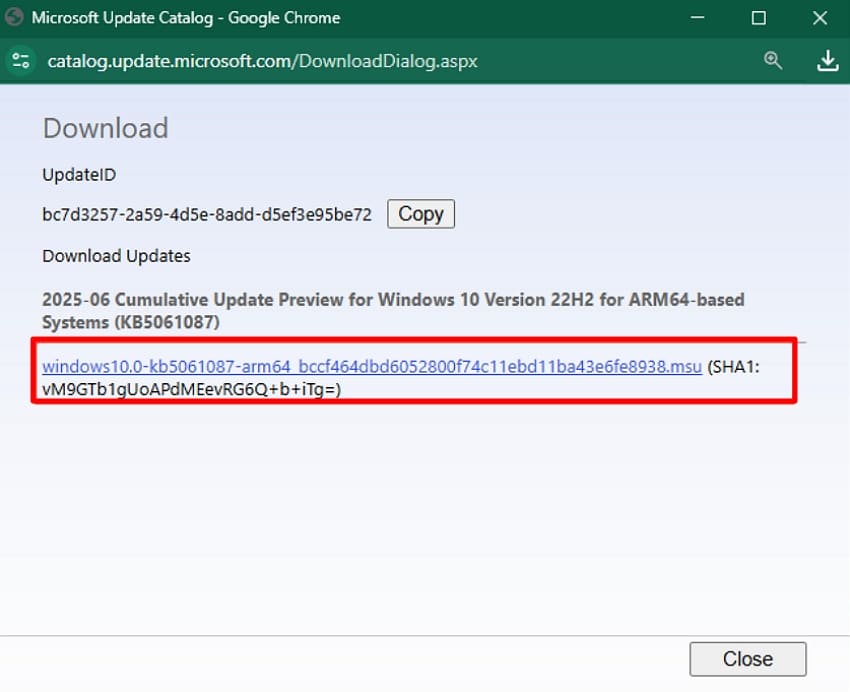Viewport: 850px width, 692px height.
Task: Click the KB5061087 cumulative update download link
Action: click(x=370, y=366)
